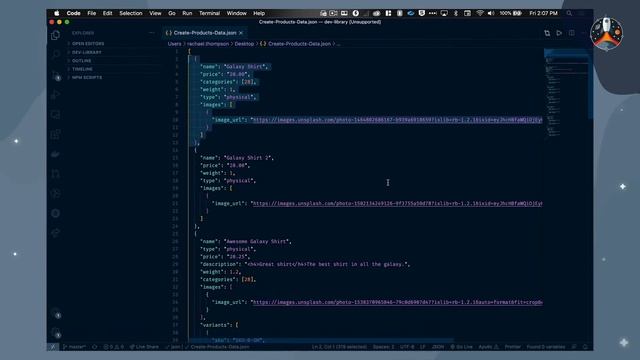
Task: Open the volume control in menu bar
Action: [x=491, y=13]
